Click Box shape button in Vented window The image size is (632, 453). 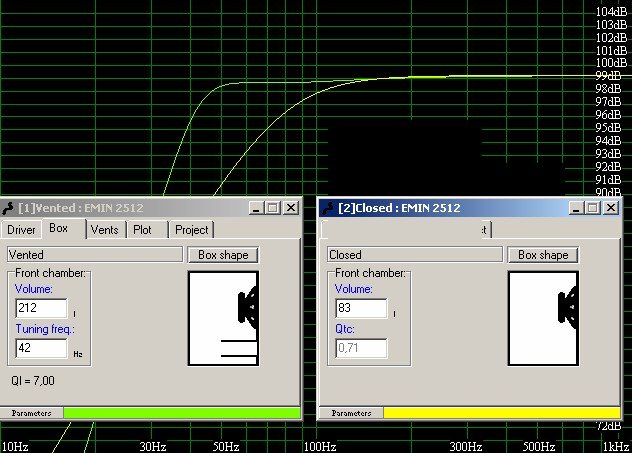223,255
